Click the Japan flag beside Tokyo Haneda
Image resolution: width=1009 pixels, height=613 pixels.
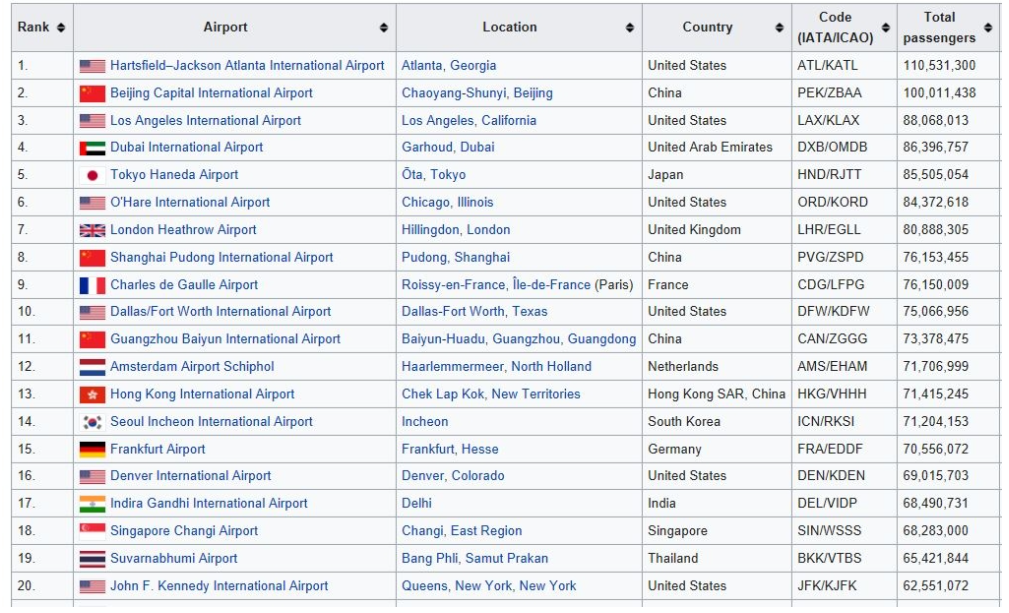[92, 176]
